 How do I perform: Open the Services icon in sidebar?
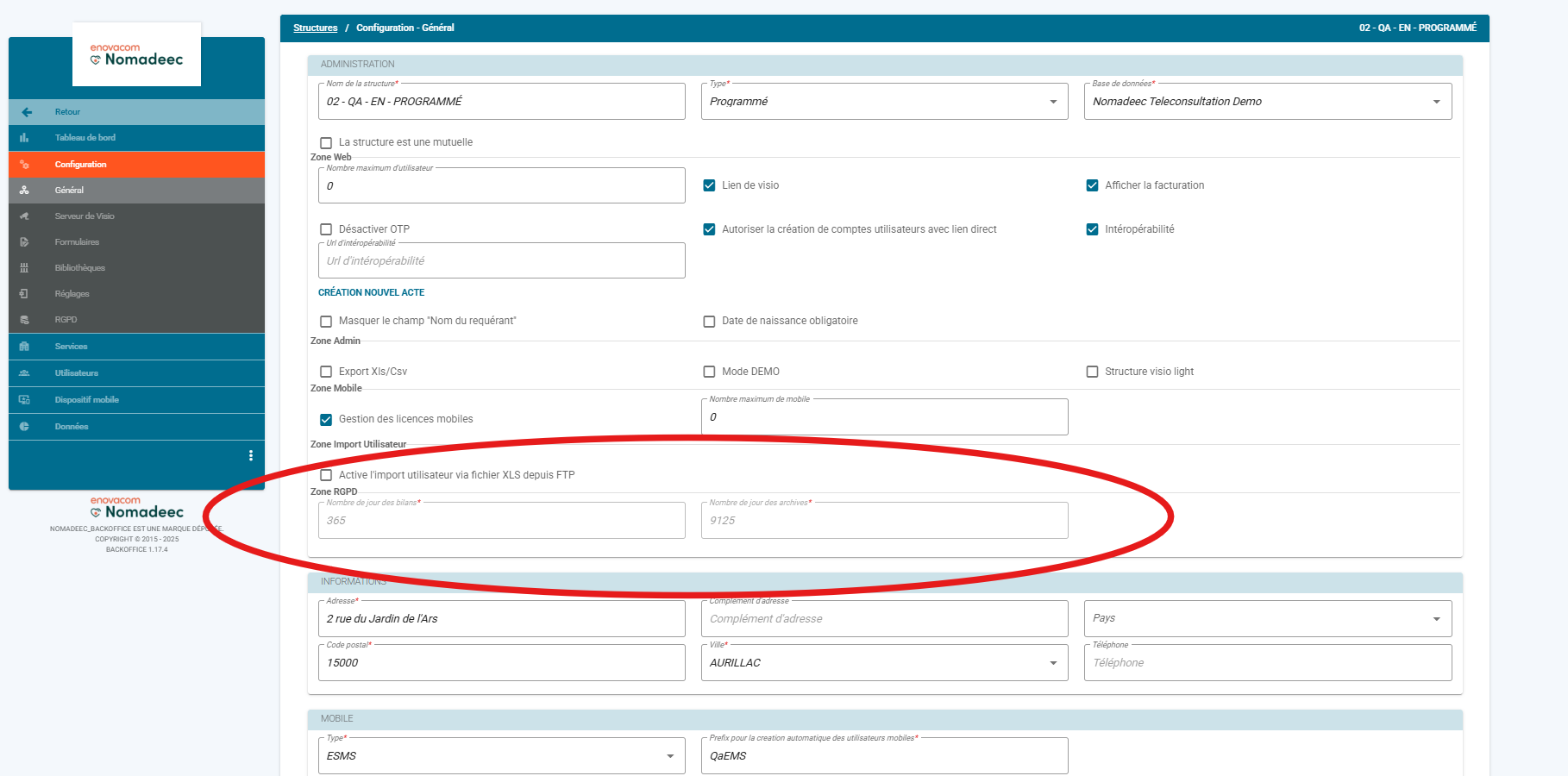pos(24,347)
